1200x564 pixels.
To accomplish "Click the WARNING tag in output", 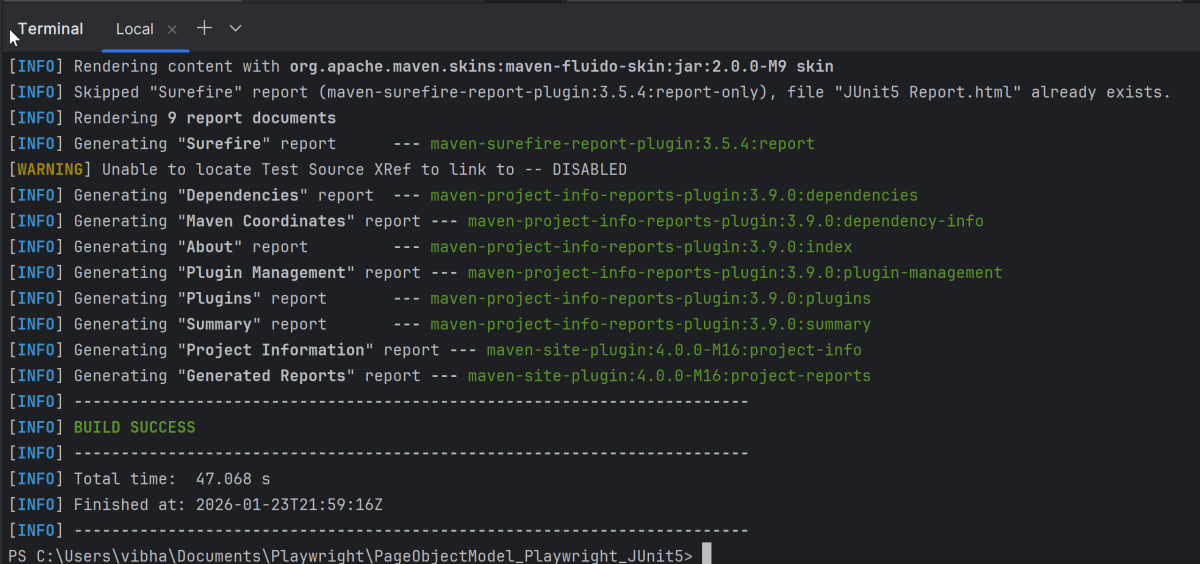I will pos(54,170).
